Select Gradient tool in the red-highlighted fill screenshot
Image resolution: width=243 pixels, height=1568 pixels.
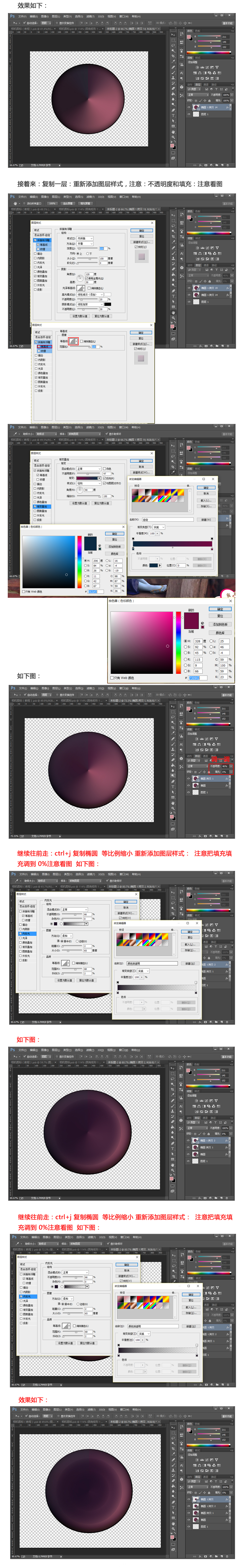click(173, 765)
